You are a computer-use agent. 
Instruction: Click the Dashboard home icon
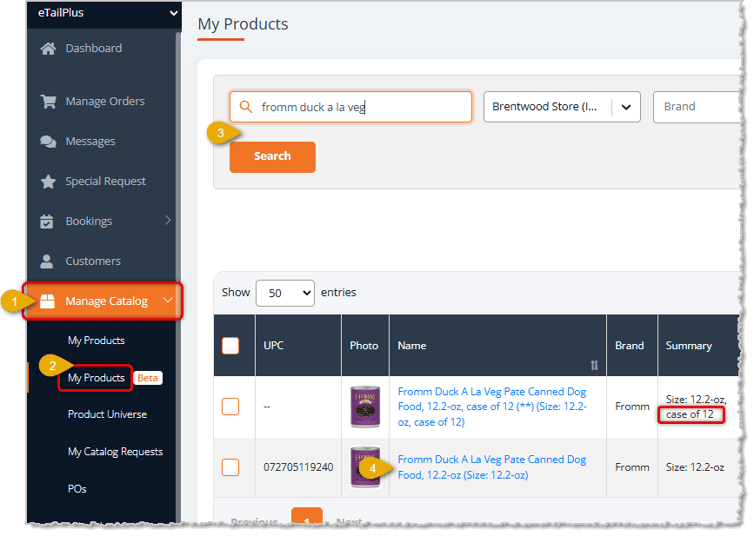point(48,49)
